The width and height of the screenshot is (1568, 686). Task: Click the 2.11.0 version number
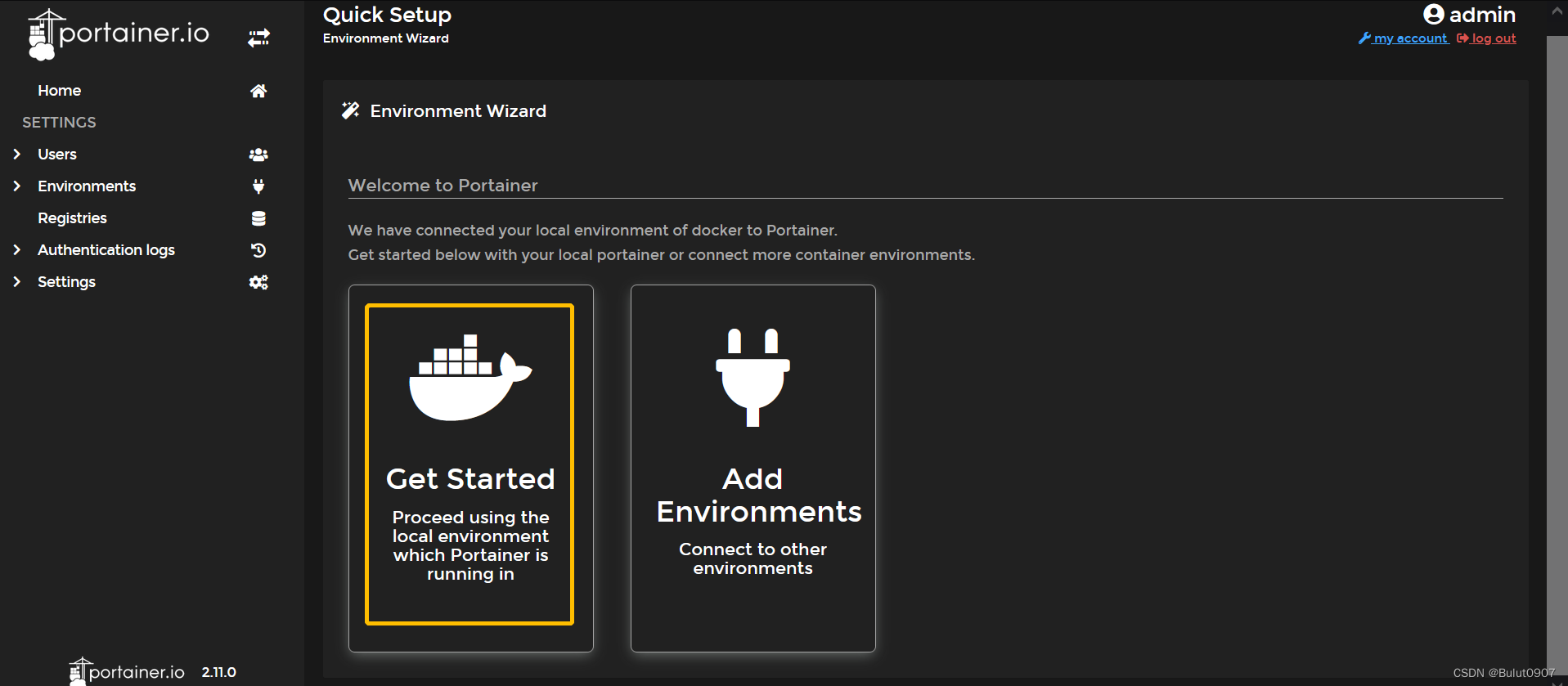[219, 672]
